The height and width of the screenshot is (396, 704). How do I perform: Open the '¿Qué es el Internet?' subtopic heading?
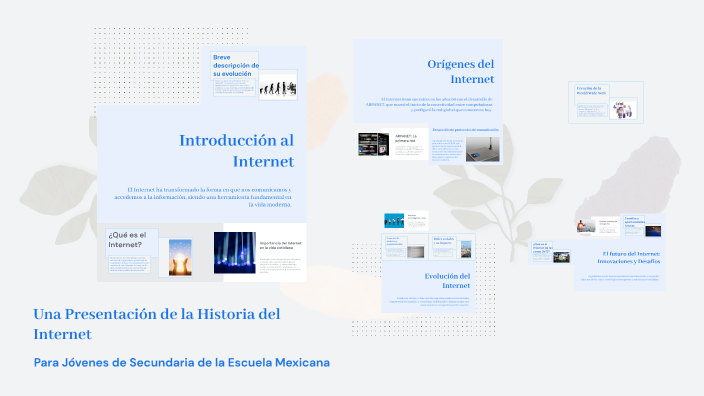128,240
